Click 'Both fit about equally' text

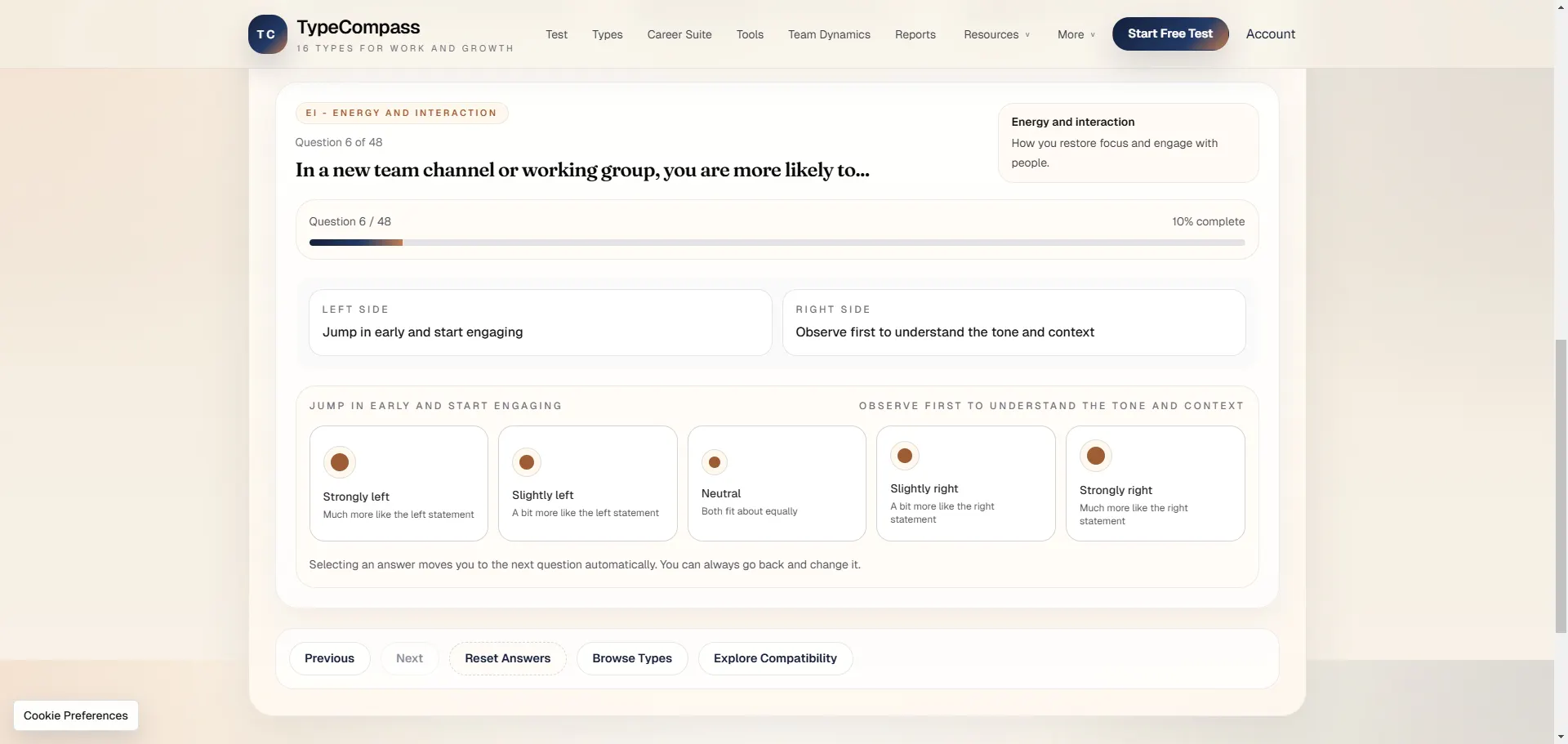[750, 511]
